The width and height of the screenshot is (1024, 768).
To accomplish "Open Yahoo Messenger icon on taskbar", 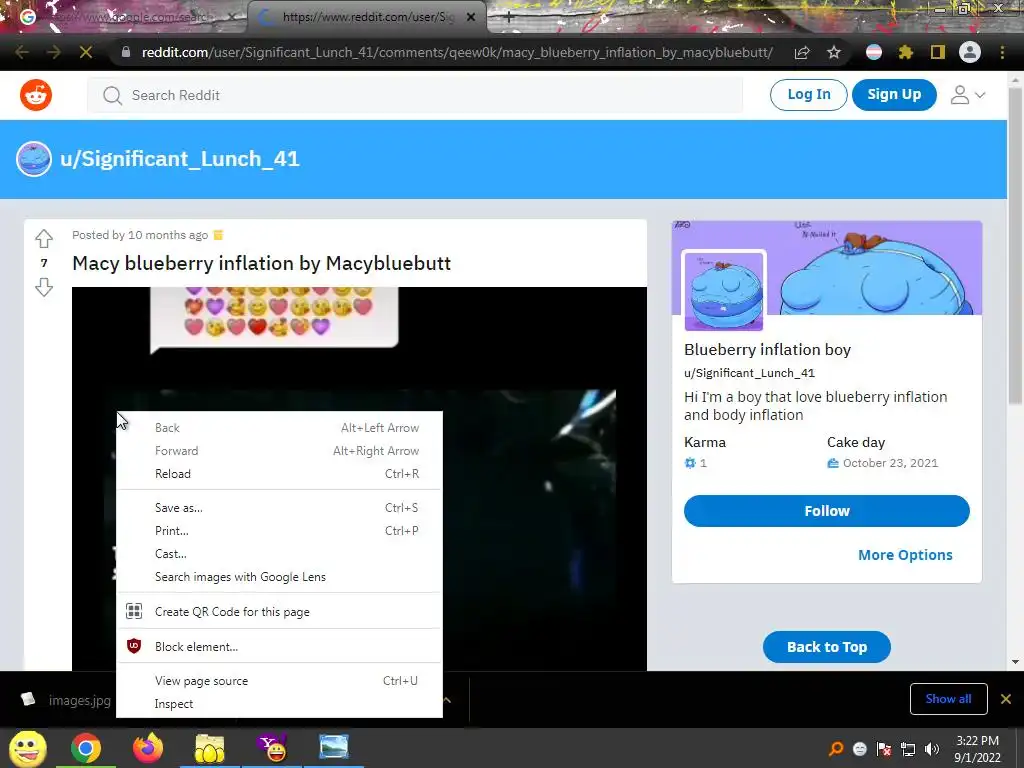I will point(272,748).
